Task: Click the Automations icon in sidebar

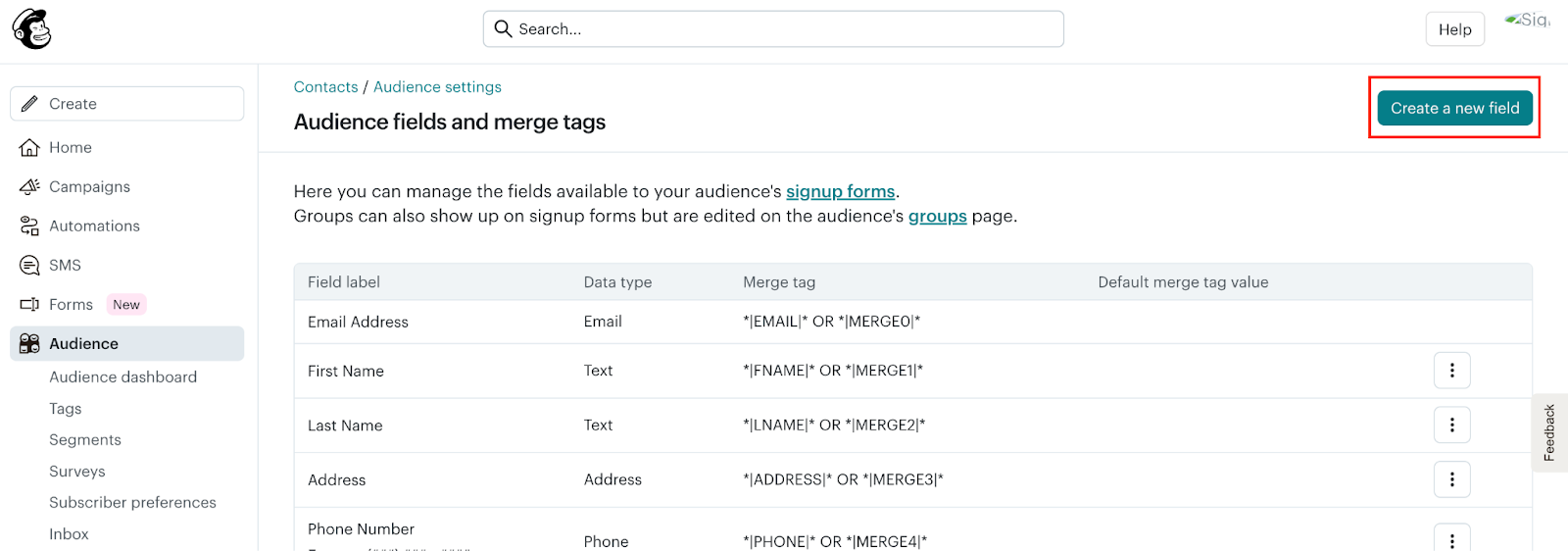Action: (x=29, y=226)
